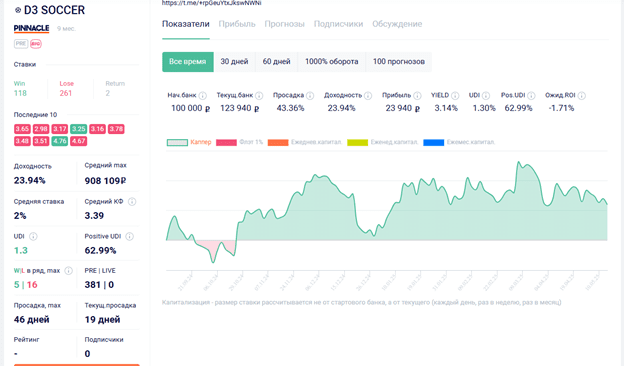Open info icon next to Текущ.банк

(259, 95)
